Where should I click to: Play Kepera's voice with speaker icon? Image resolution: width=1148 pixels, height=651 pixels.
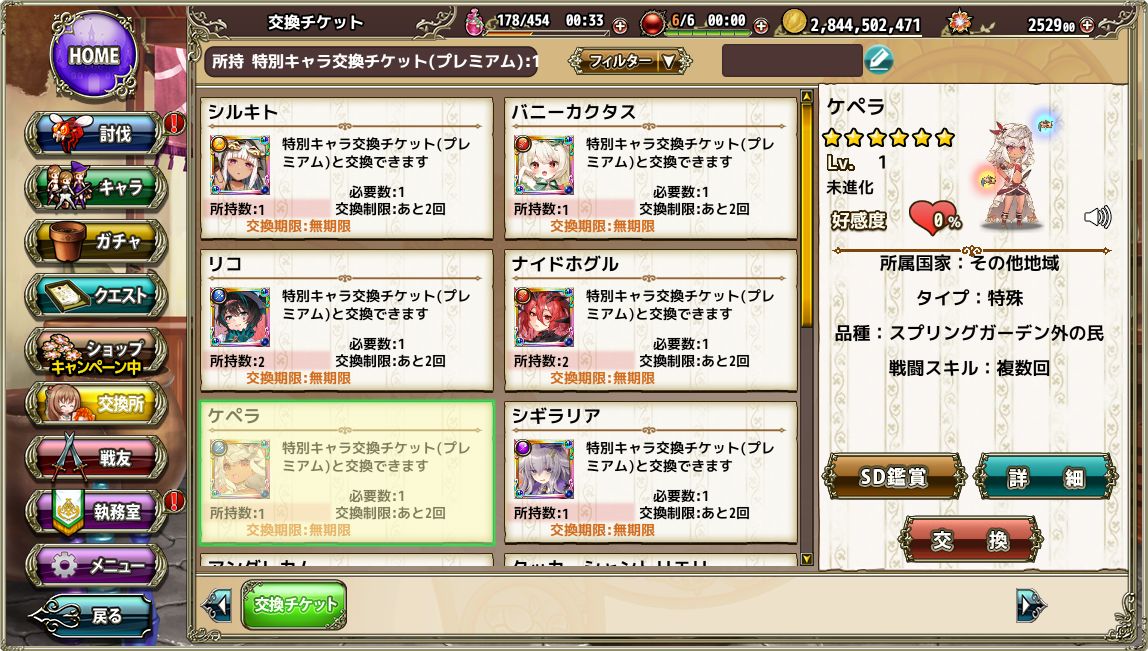click(x=1097, y=217)
